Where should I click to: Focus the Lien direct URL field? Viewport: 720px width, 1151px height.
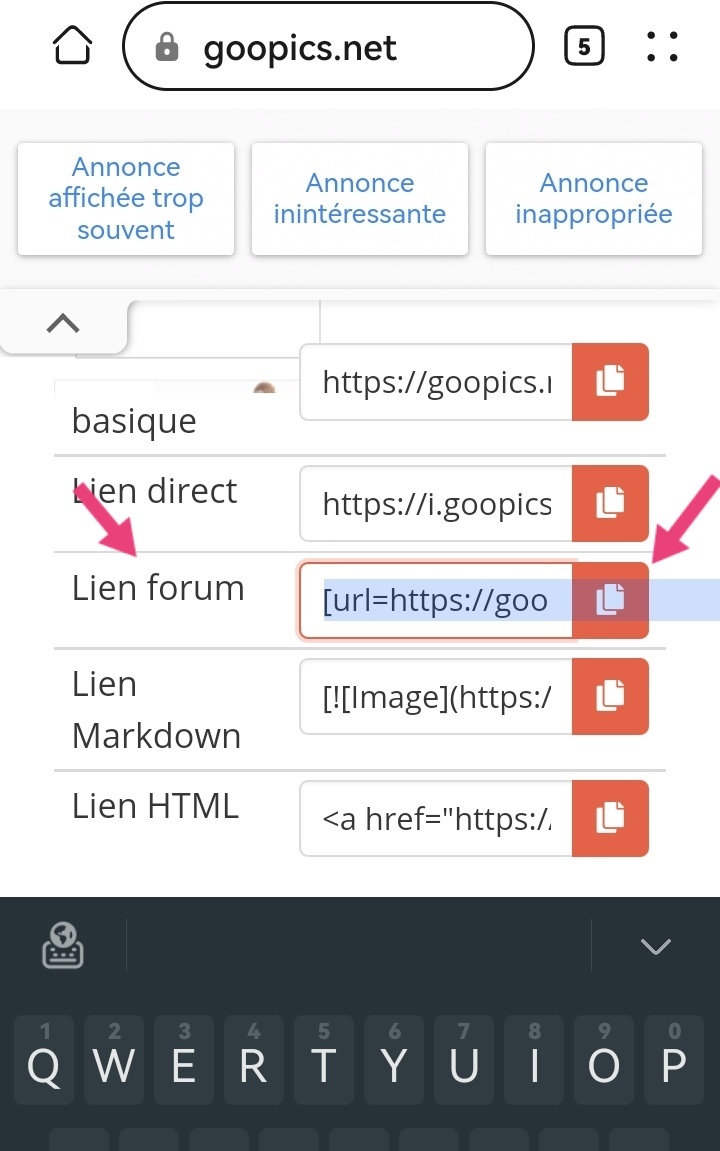tap(436, 503)
